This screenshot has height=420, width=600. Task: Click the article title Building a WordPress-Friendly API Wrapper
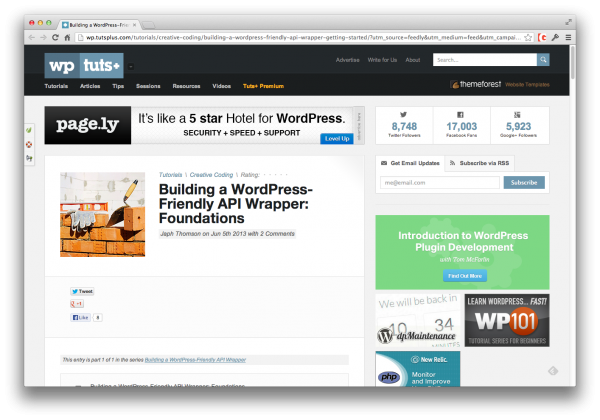pos(236,204)
